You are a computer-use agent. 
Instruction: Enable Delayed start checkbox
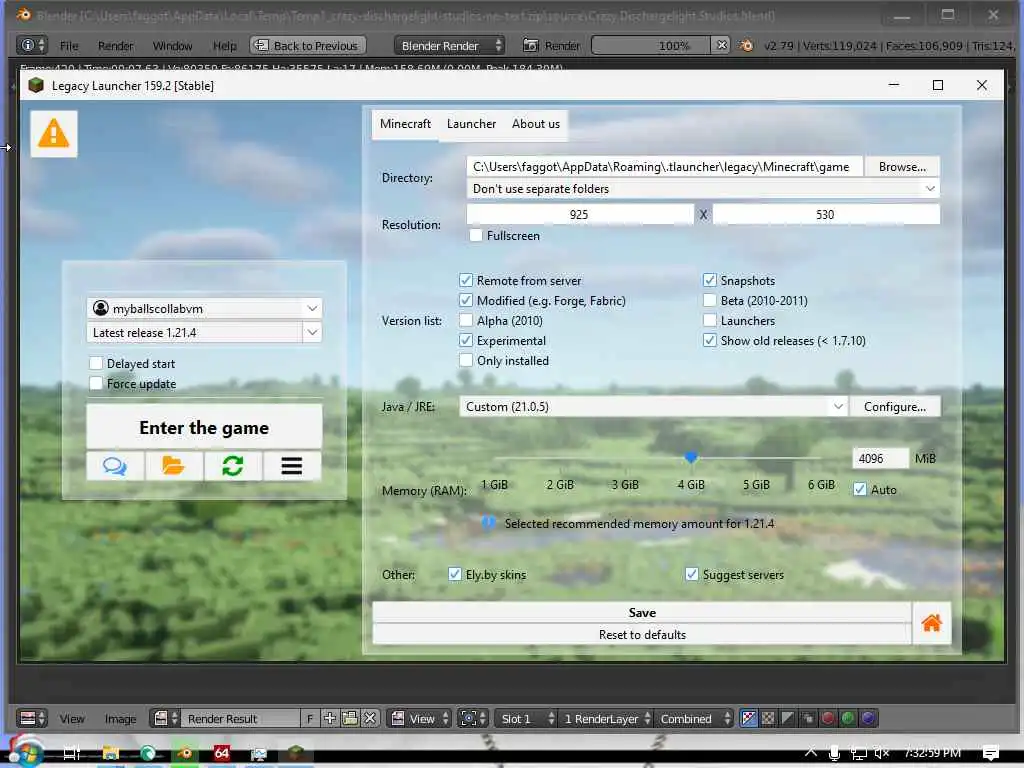pyautogui.click(x=96, y=363)
